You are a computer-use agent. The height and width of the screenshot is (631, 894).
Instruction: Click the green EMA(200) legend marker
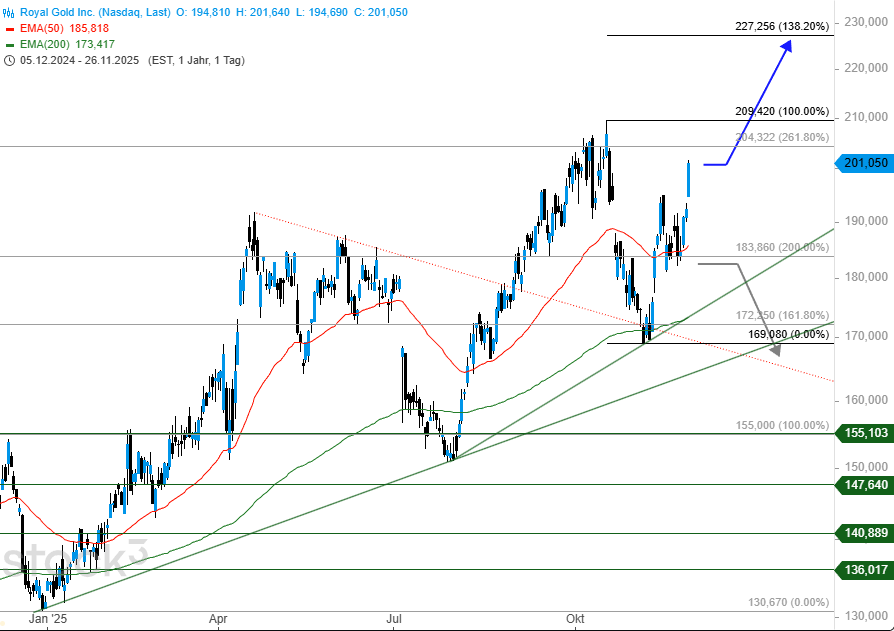[10, 45]
